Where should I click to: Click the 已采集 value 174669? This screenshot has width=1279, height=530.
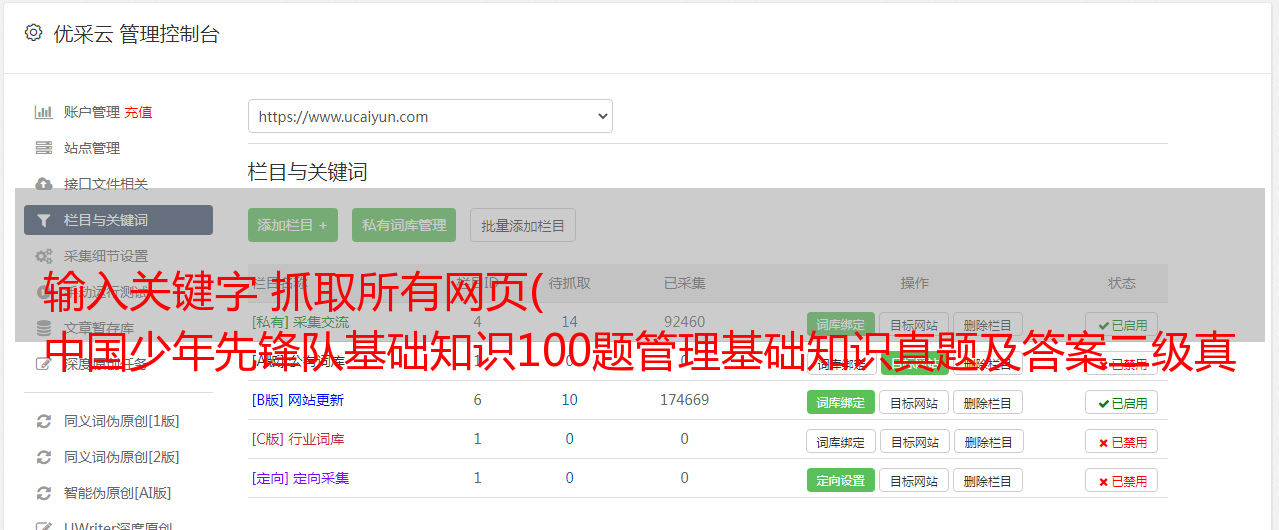(x=684, y=400)
